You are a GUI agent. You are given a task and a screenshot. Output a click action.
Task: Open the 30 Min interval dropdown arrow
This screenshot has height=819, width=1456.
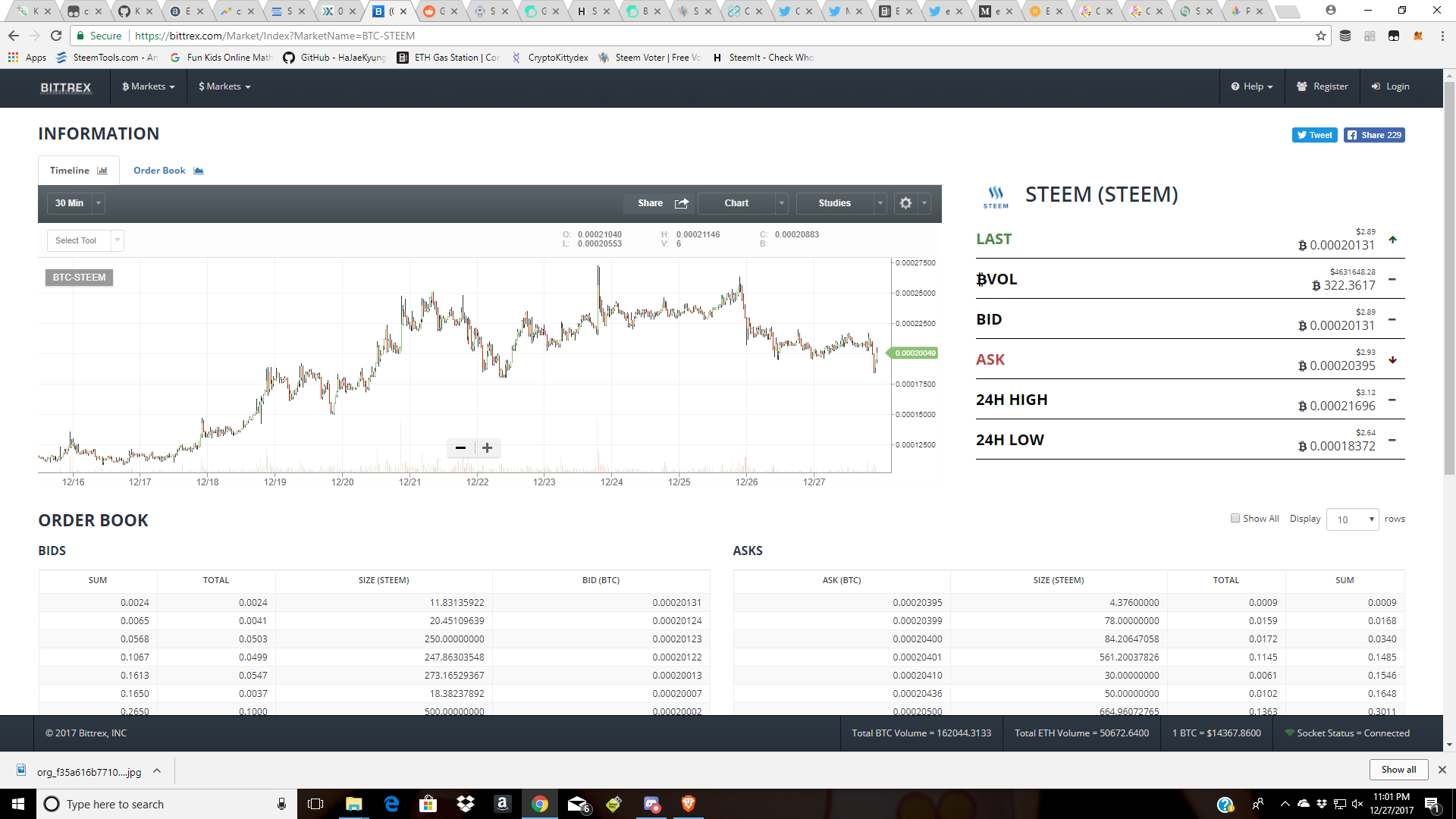pos(99,203)
